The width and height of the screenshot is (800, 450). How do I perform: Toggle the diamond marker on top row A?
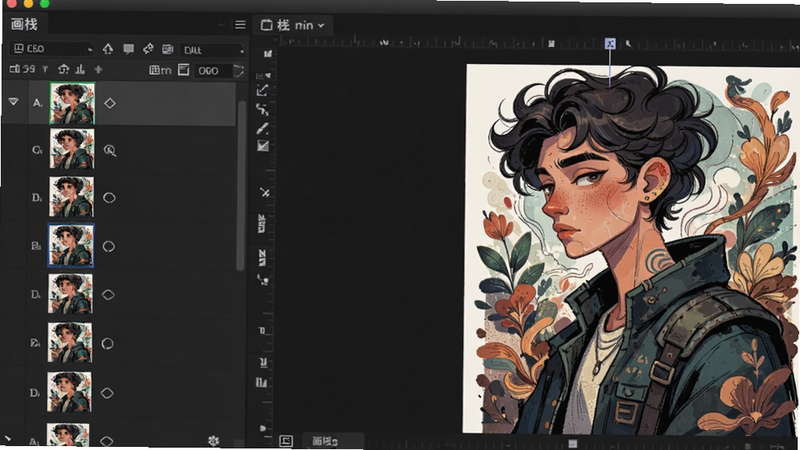[110, 103]
